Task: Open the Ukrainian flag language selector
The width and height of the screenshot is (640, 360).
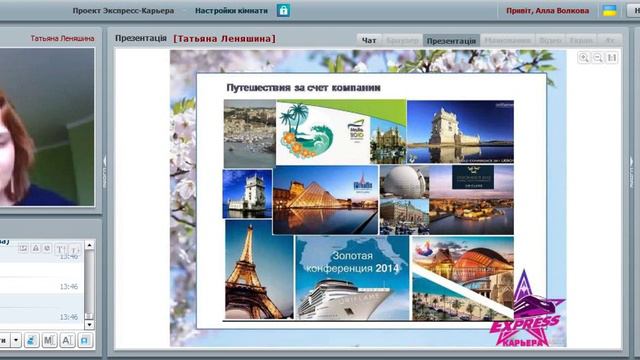Action: point(609,10)
